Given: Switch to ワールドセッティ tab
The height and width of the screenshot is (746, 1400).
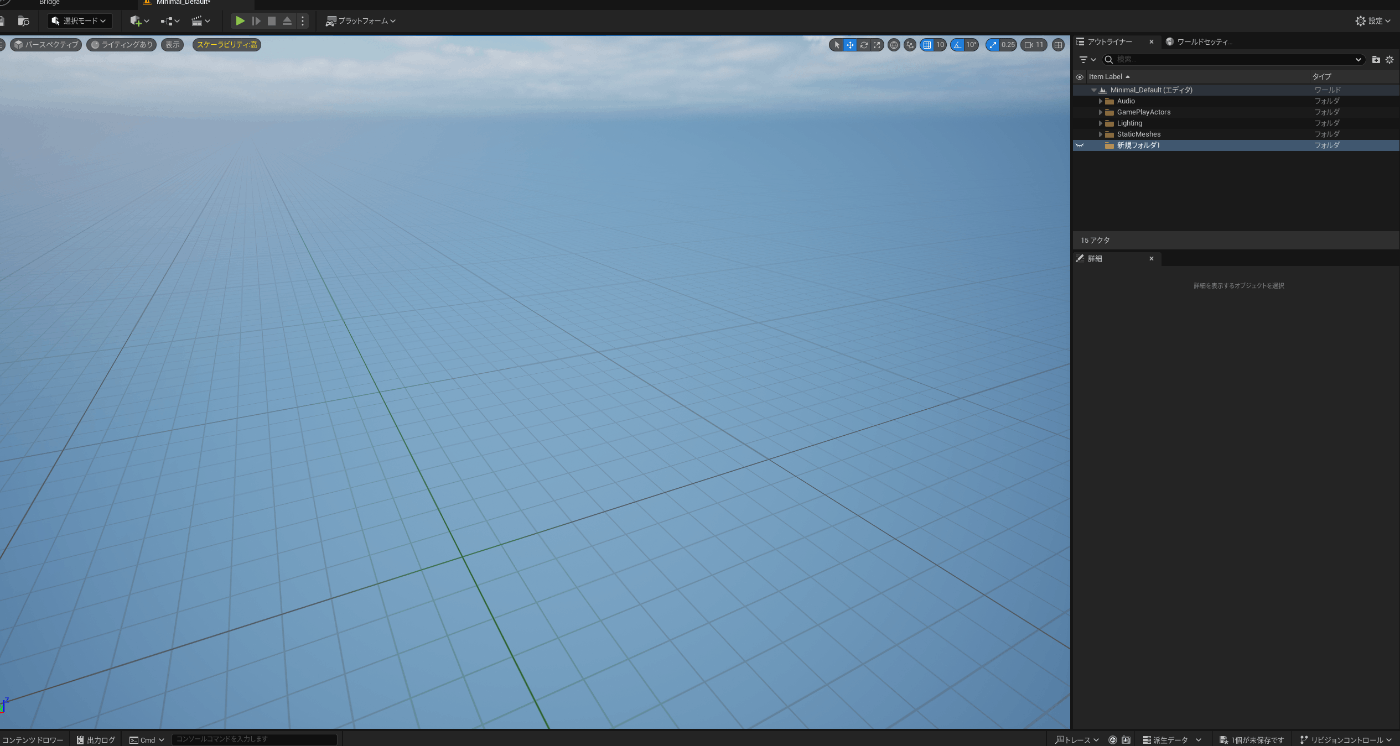Looking at the screenshot, I should pyautogui.click(x=1197, y=42).
